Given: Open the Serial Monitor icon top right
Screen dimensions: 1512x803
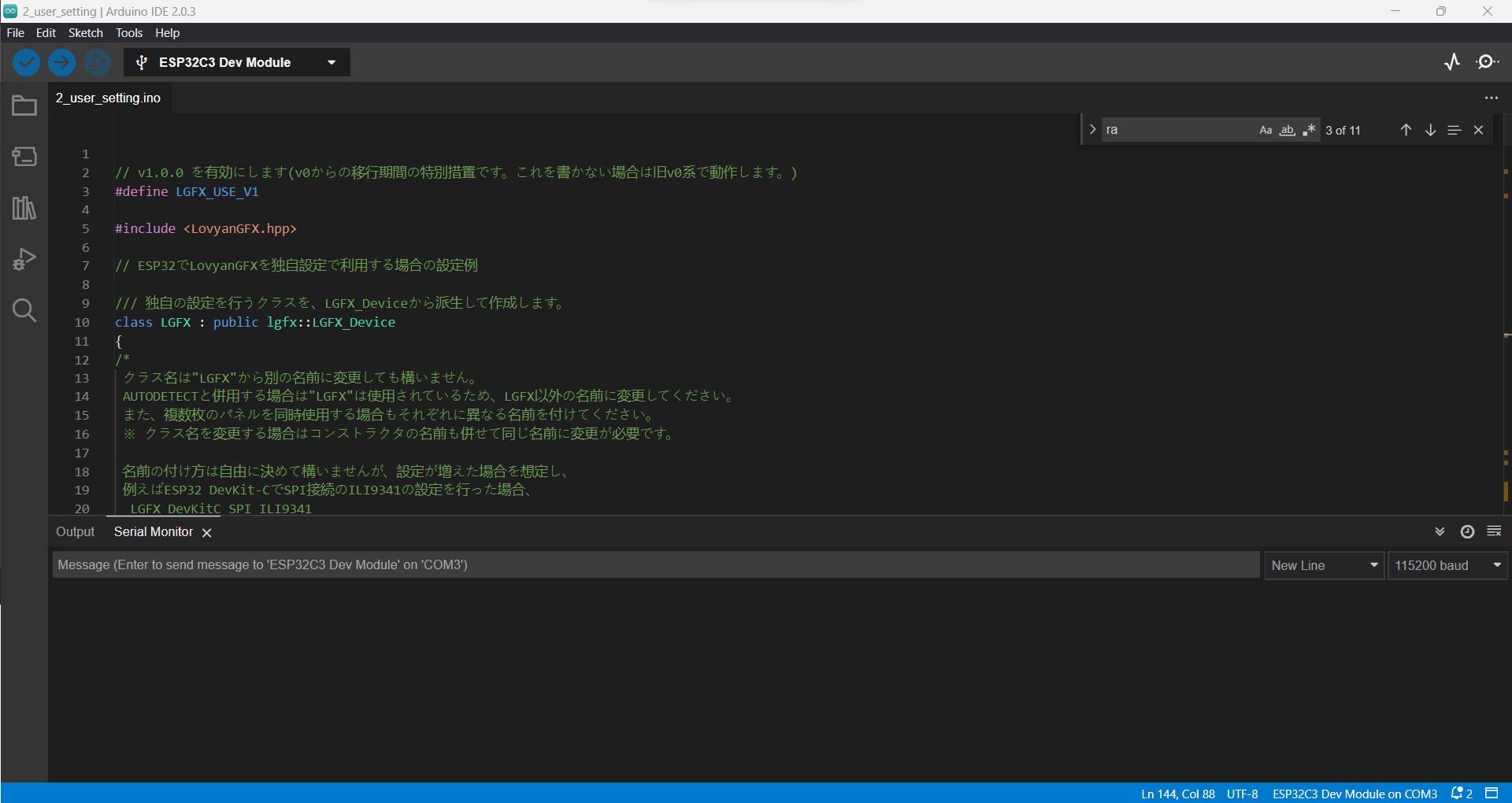Looking at the screenshot, I should coord(1488,62).
